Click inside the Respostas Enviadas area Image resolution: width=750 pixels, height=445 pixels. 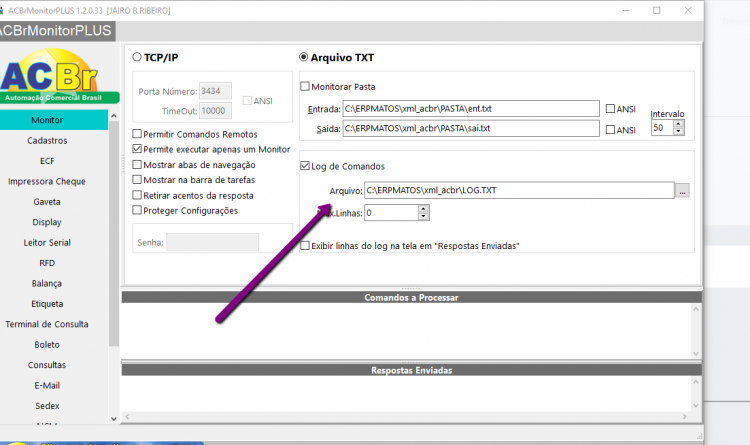pos(406,394)
